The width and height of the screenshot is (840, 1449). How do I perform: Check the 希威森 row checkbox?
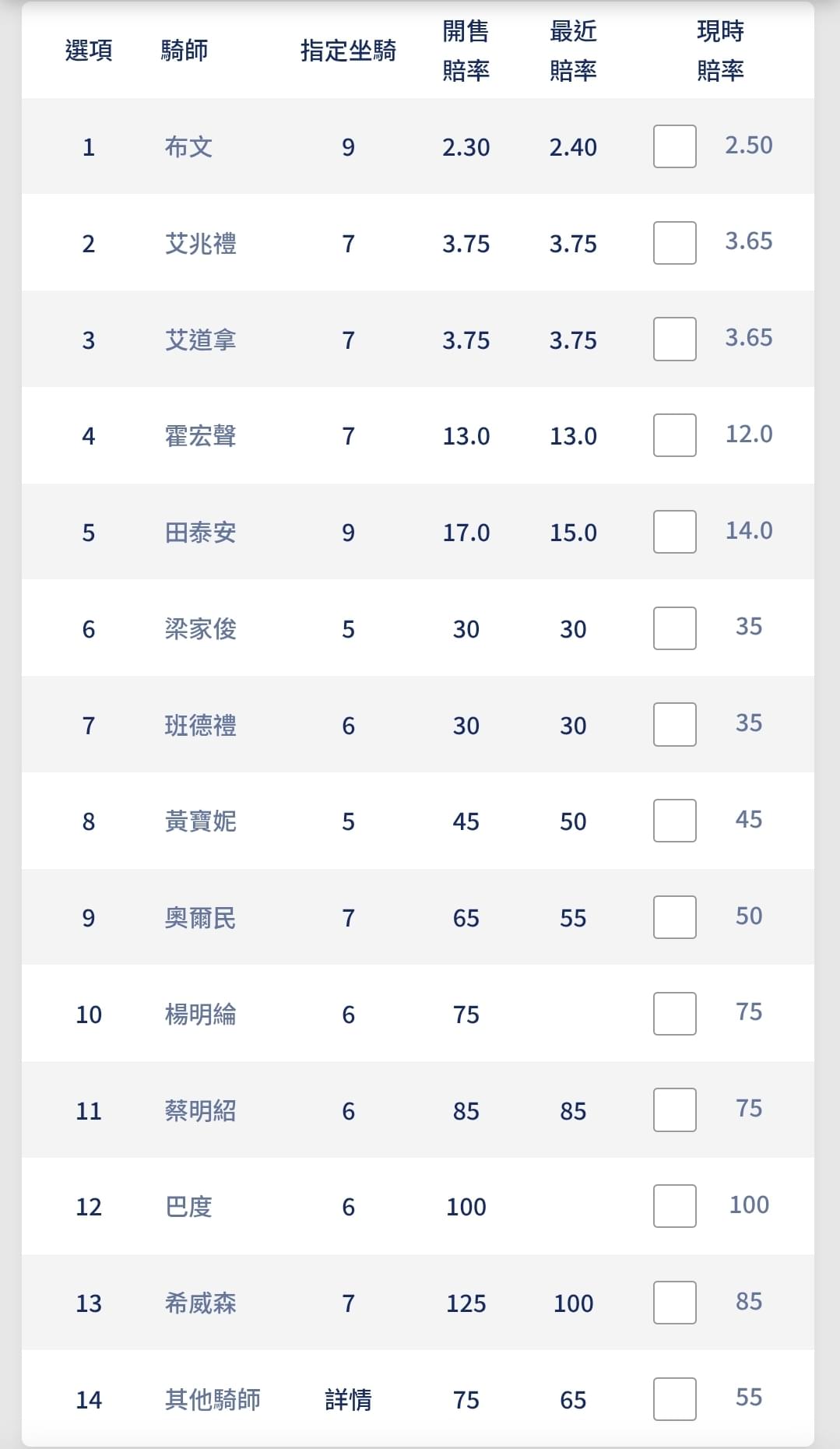(x=675, y=1303)
